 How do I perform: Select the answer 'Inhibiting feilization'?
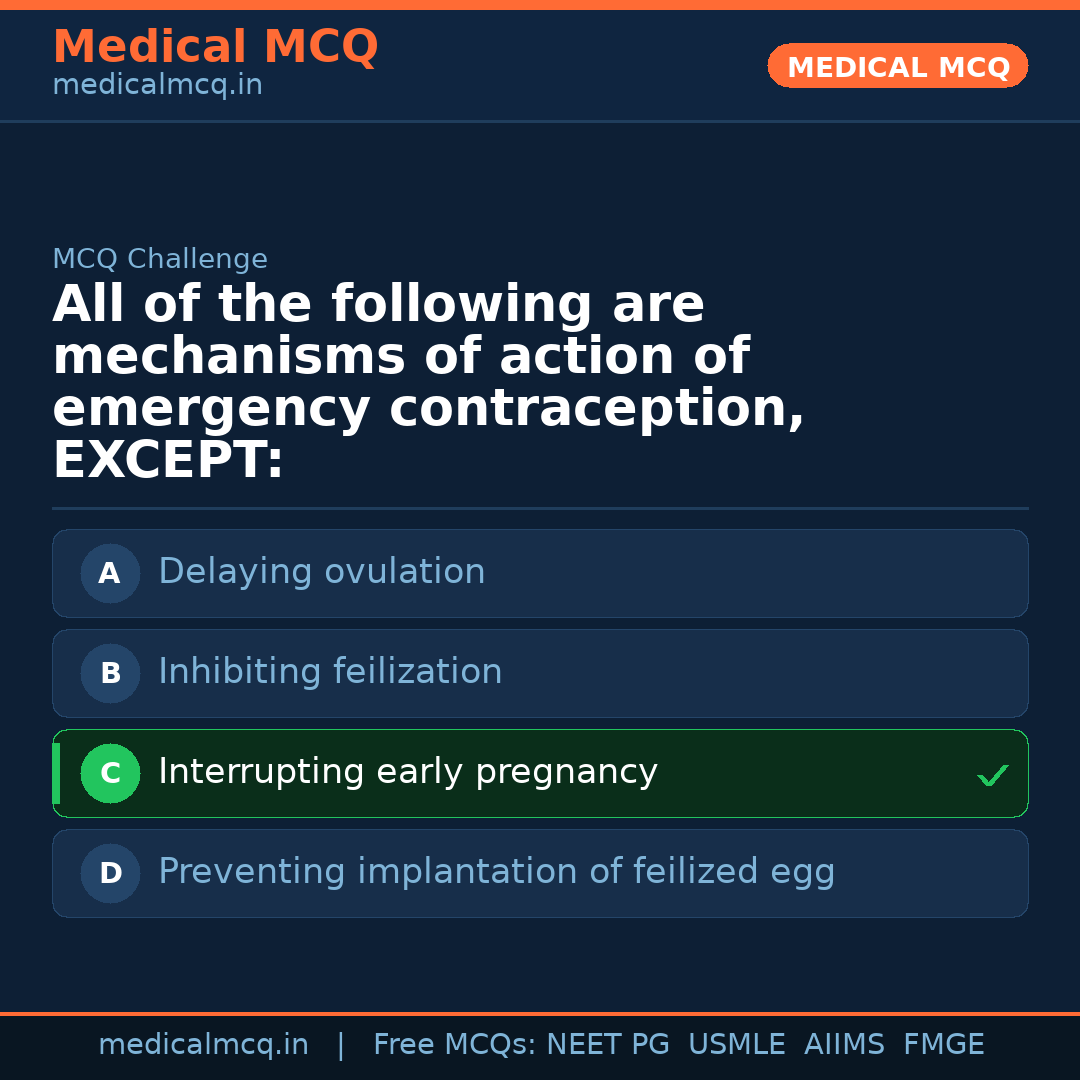click(330, 672)
